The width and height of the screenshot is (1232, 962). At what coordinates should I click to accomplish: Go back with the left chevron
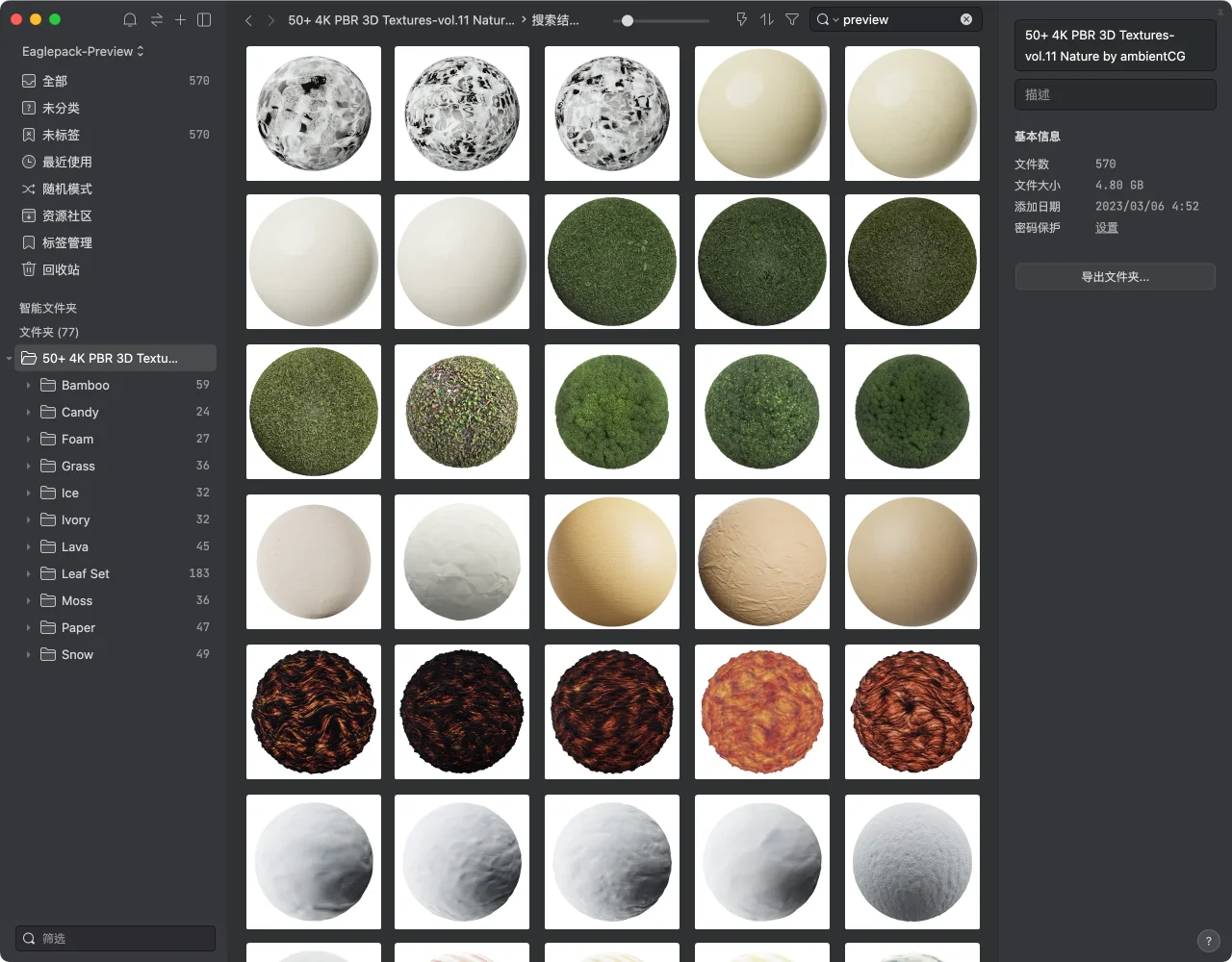248,19
